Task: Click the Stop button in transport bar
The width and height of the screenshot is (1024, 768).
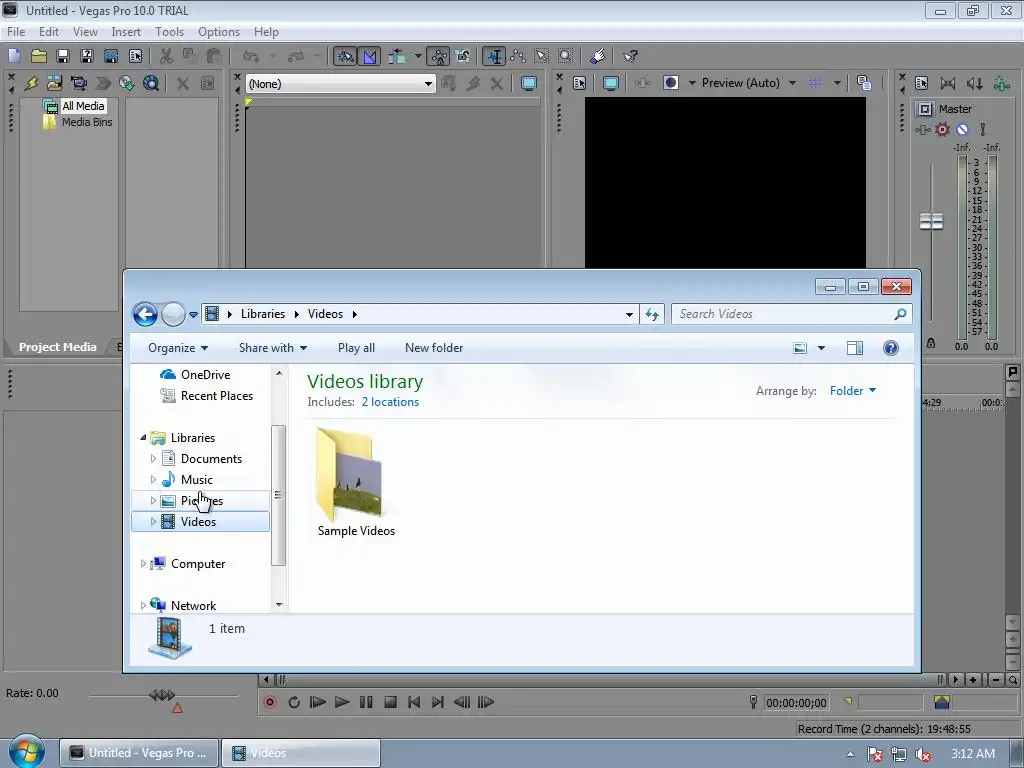Action: 391,702
